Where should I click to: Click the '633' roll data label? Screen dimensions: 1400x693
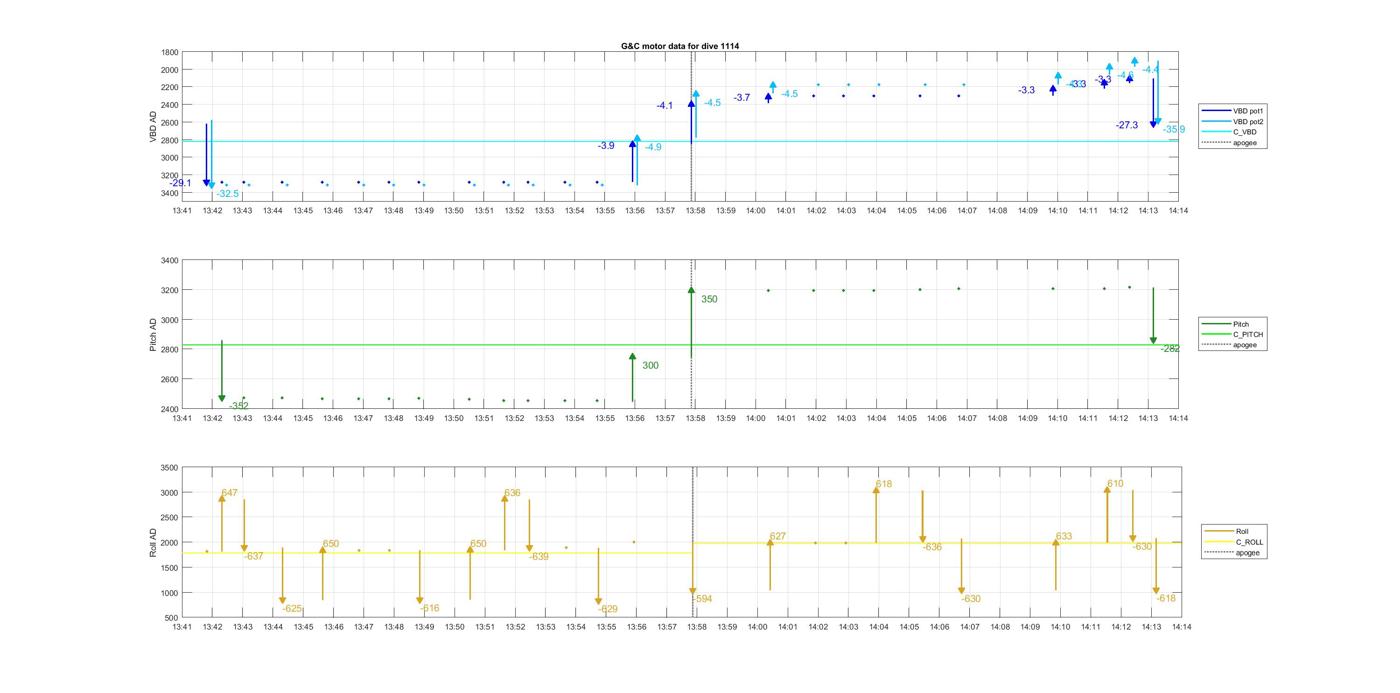click(1064, 536)
